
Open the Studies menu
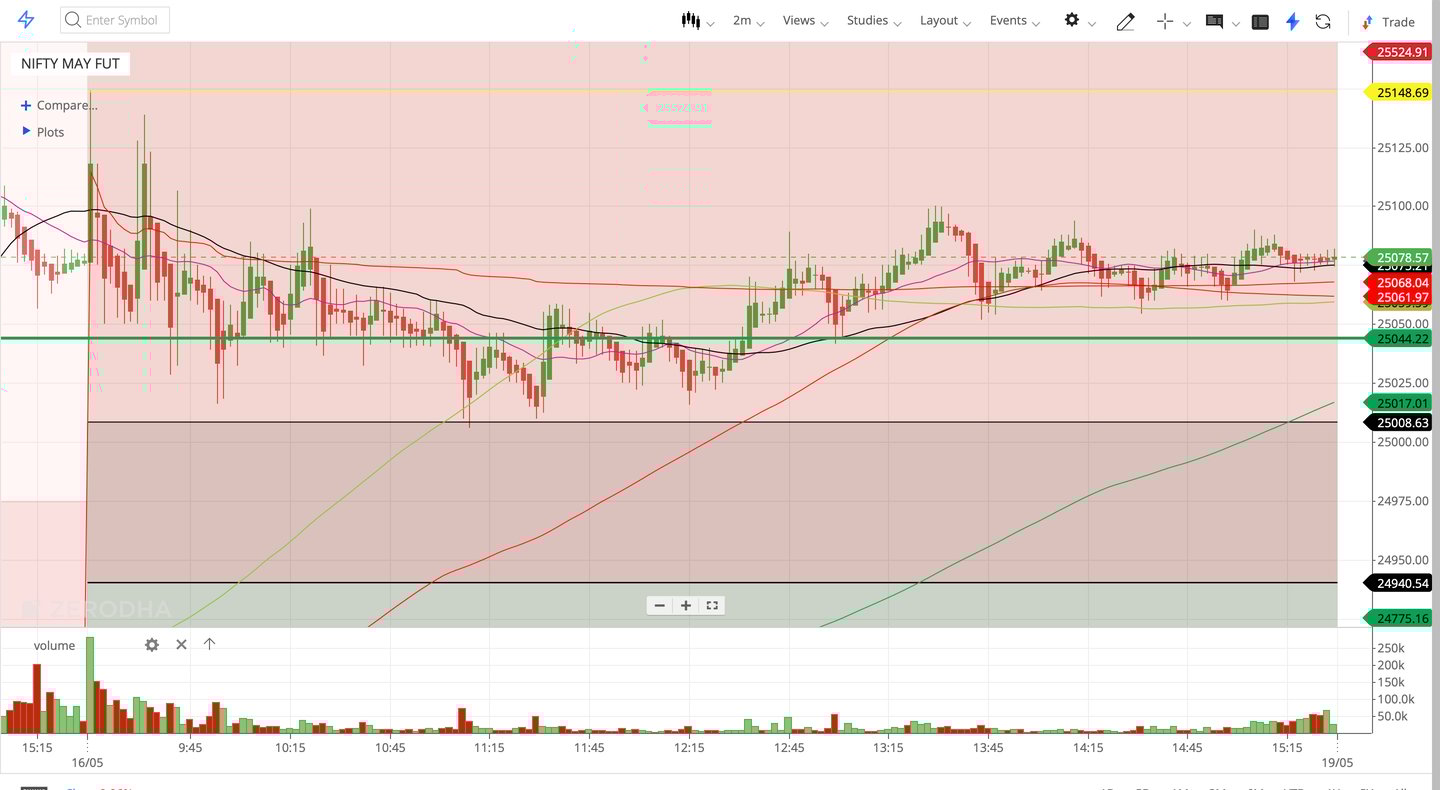pyautogui.click(x=874, y=20)
